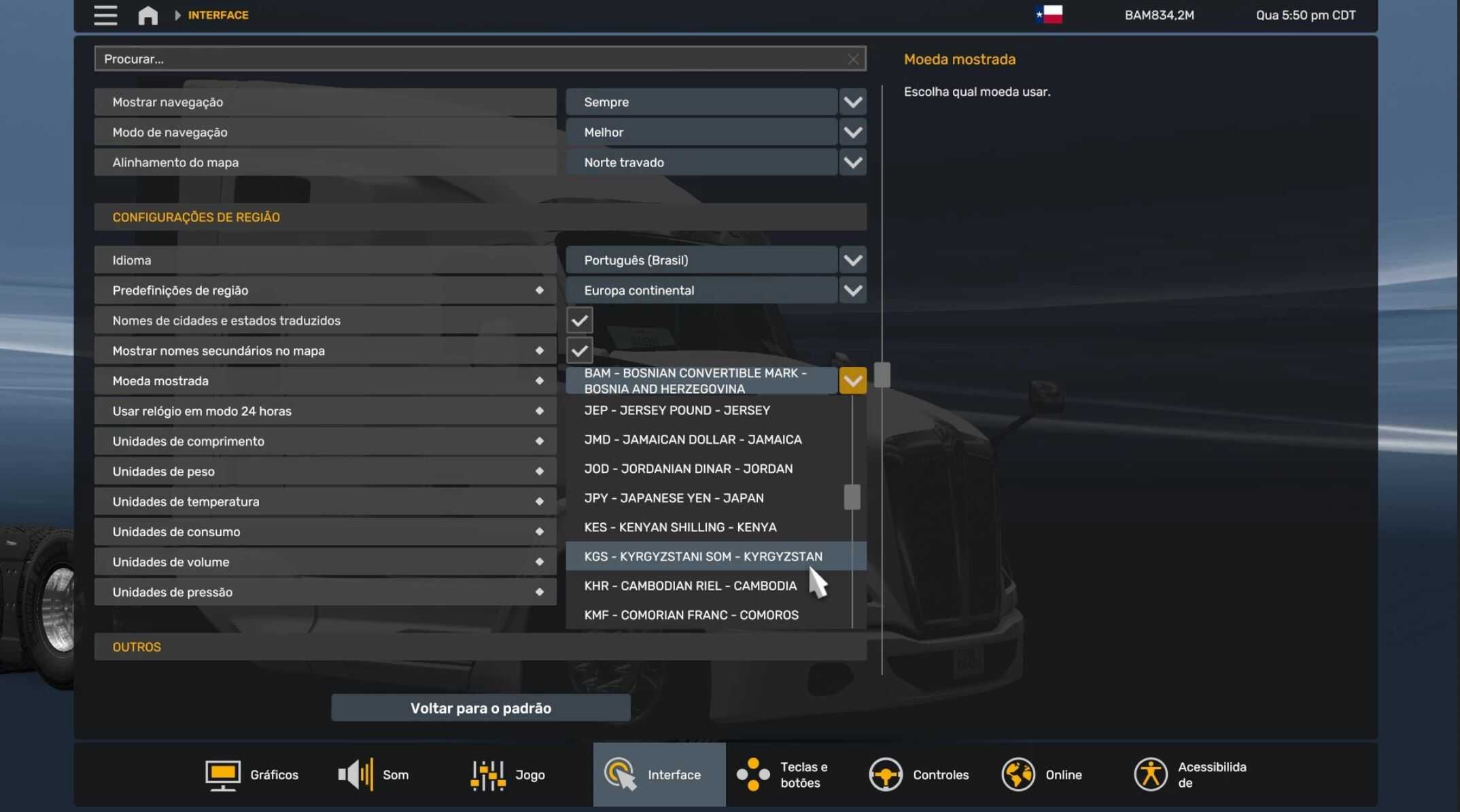1460x812 pixels.
Task: Click the home icon in breadcrumb
Action: click(x=147, y=15)
